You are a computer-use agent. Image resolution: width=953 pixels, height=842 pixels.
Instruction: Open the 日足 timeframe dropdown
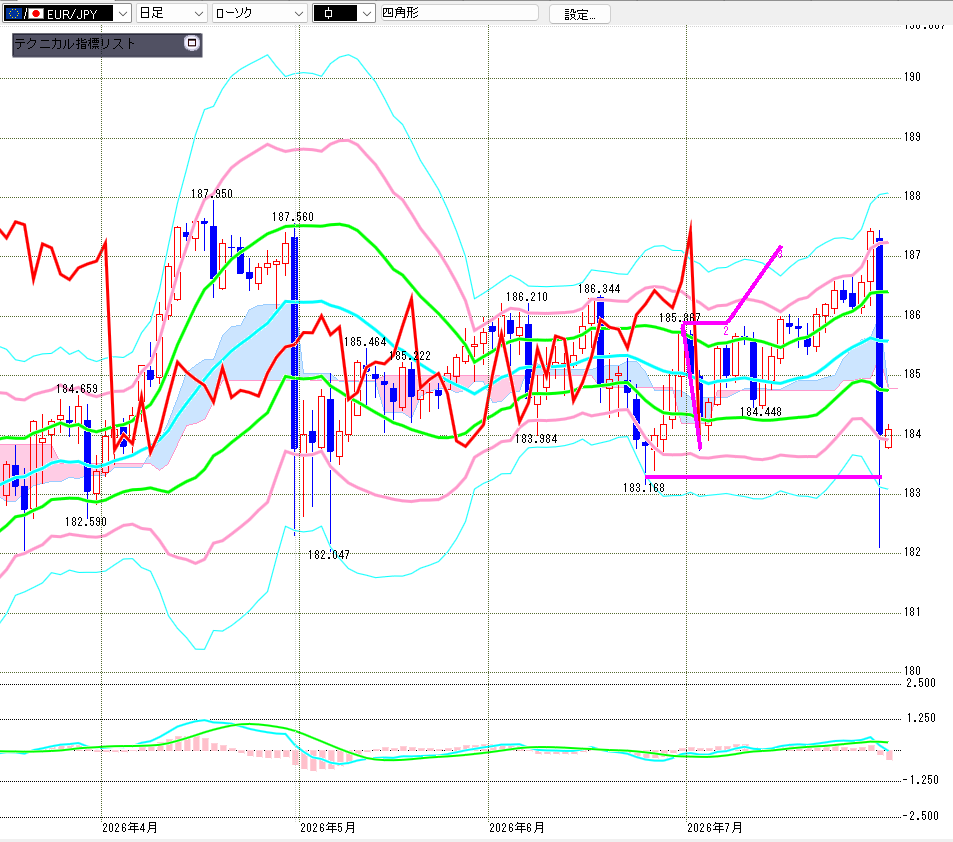pos(171,13)
